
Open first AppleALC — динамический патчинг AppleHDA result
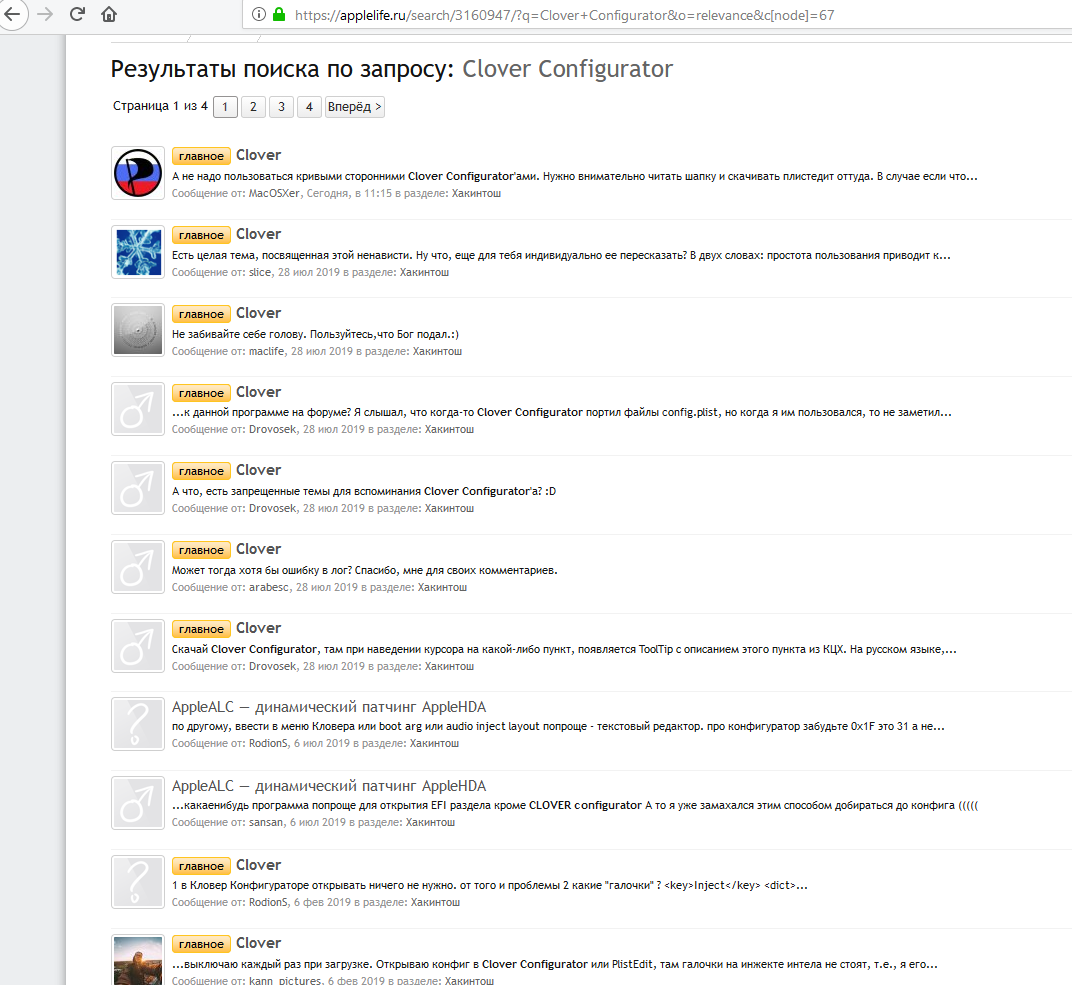329,707
